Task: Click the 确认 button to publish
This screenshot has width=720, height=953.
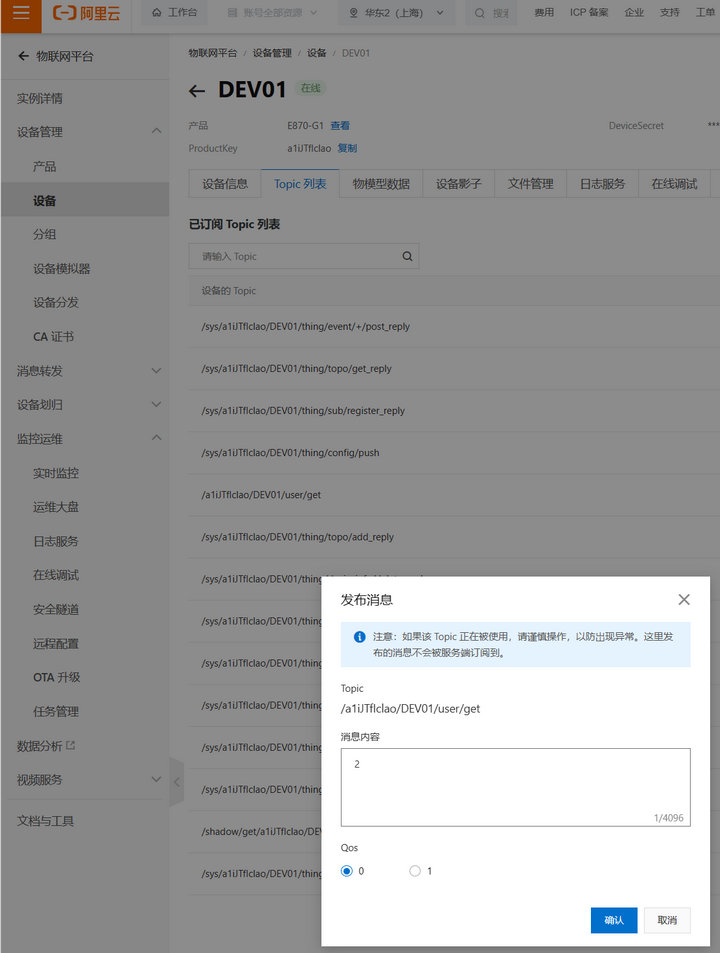Action: (x=613, y=920)
